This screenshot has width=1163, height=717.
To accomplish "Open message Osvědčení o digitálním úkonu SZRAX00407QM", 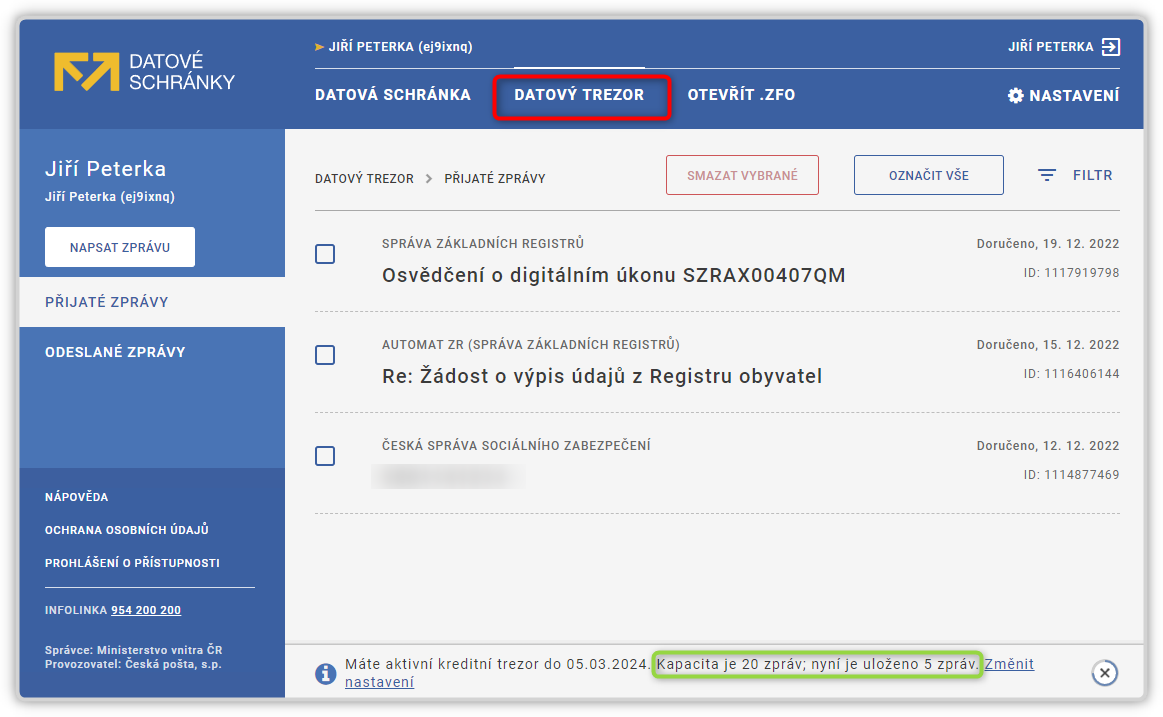I will point(613,276).
